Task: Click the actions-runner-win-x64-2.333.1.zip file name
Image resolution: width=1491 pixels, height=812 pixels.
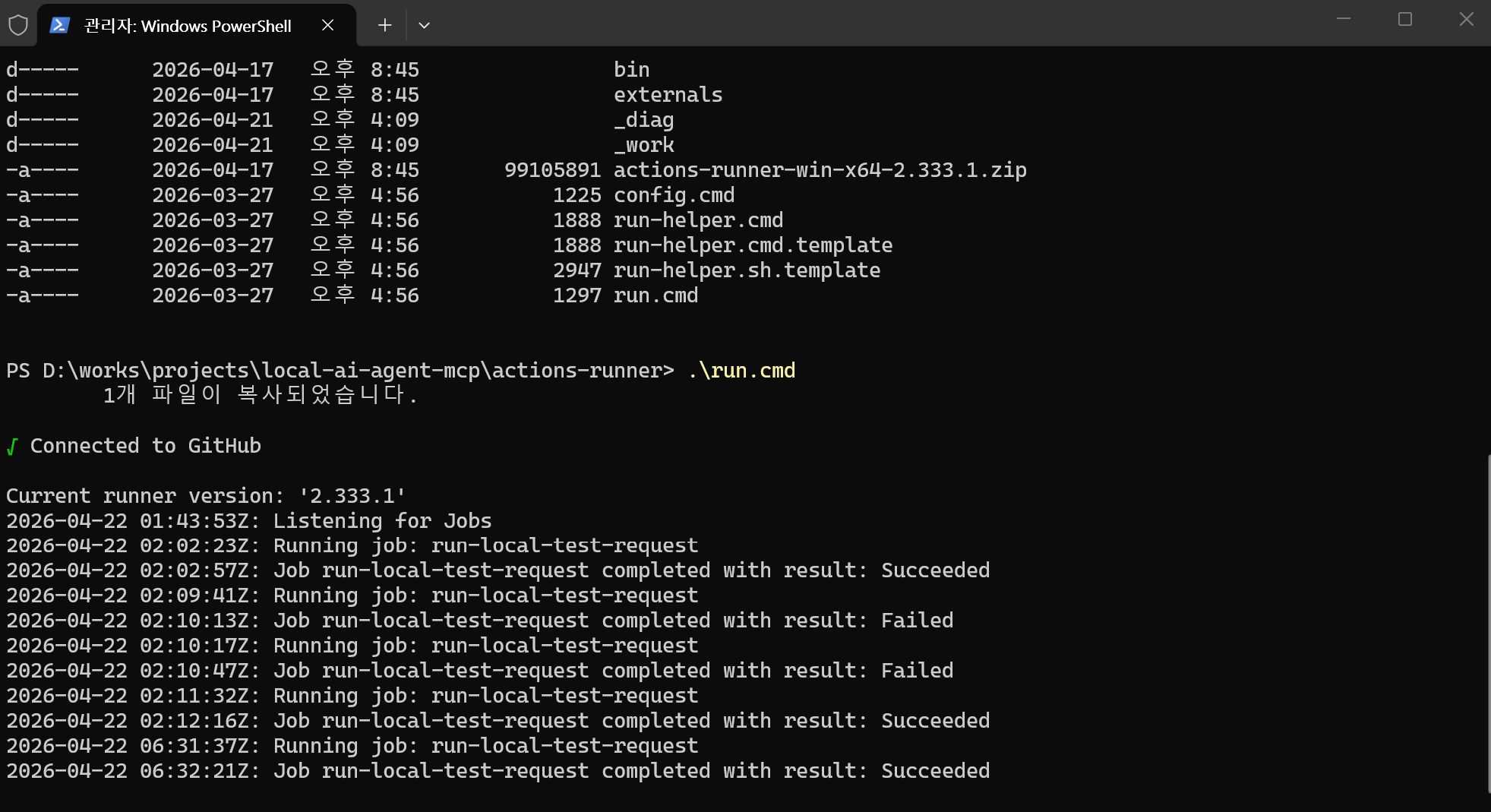Action: (x=820, y=170)
